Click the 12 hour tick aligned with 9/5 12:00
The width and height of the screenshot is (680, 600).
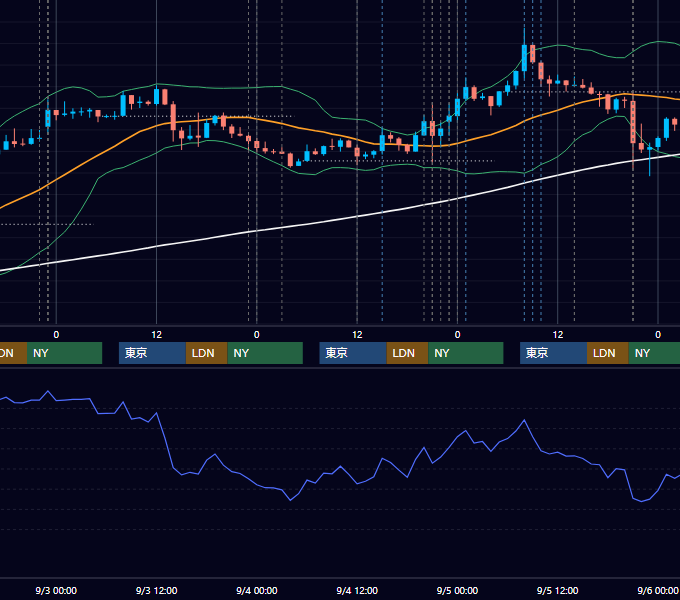[558, 335]
